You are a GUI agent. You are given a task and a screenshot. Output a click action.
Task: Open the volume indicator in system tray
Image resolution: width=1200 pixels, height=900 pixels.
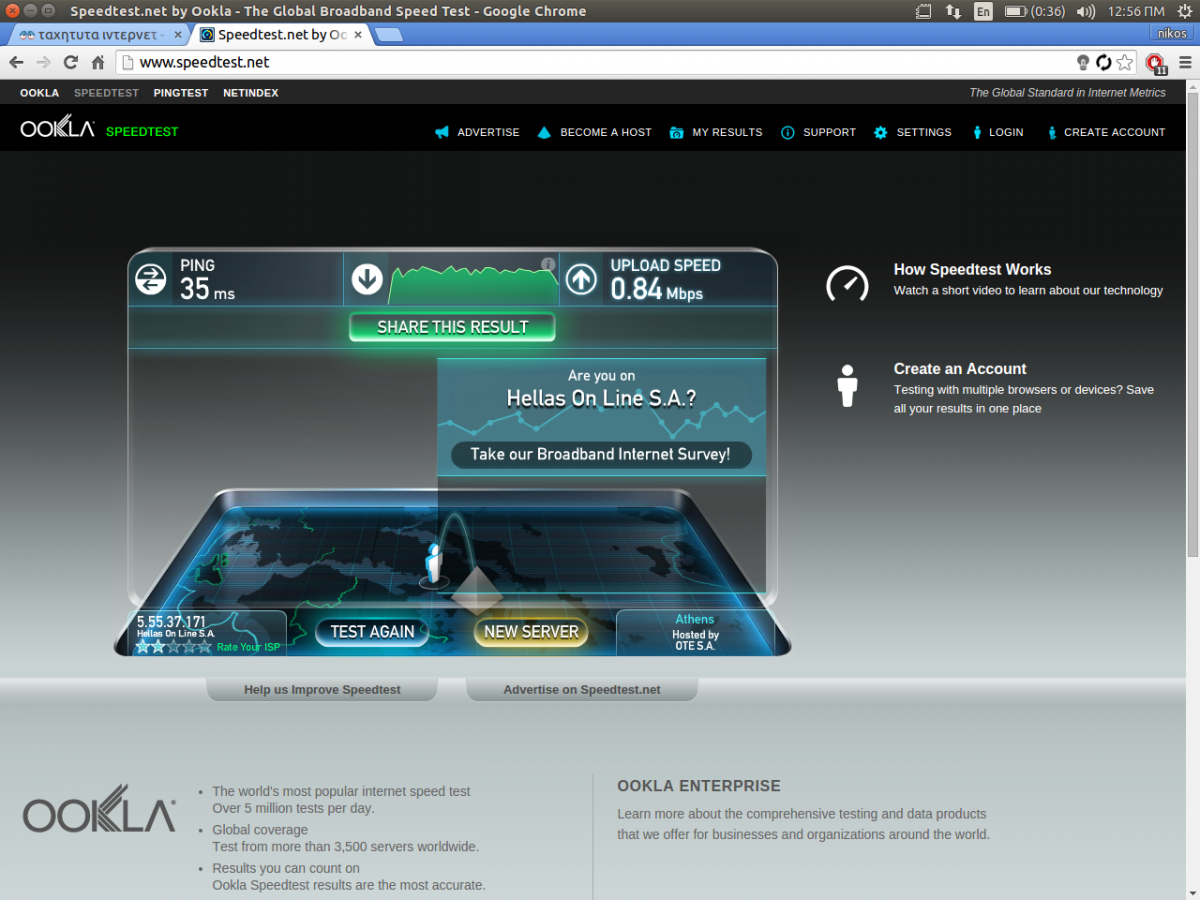1086,11
